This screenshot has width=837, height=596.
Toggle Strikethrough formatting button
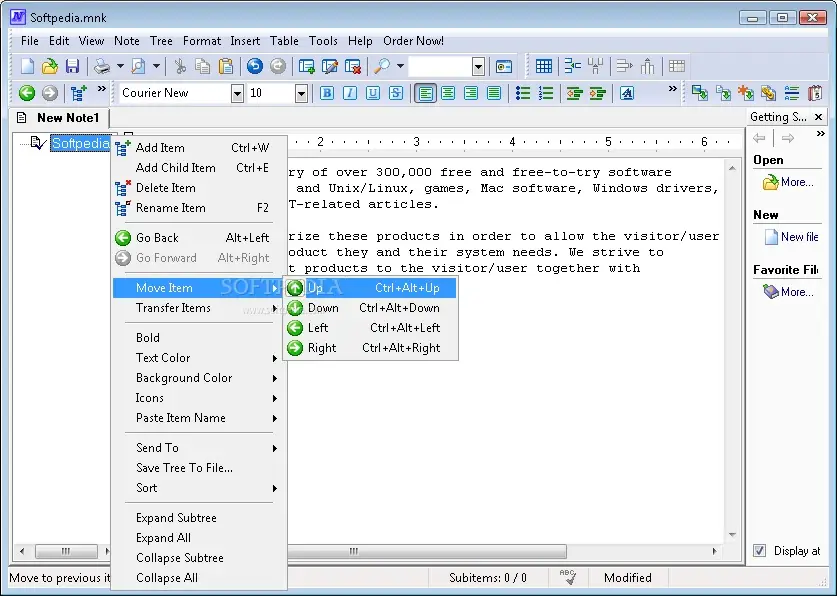(x=396, y=93)
